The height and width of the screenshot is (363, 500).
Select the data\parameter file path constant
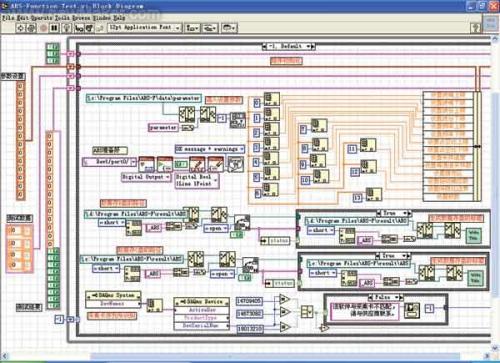(x=144, y=98)
